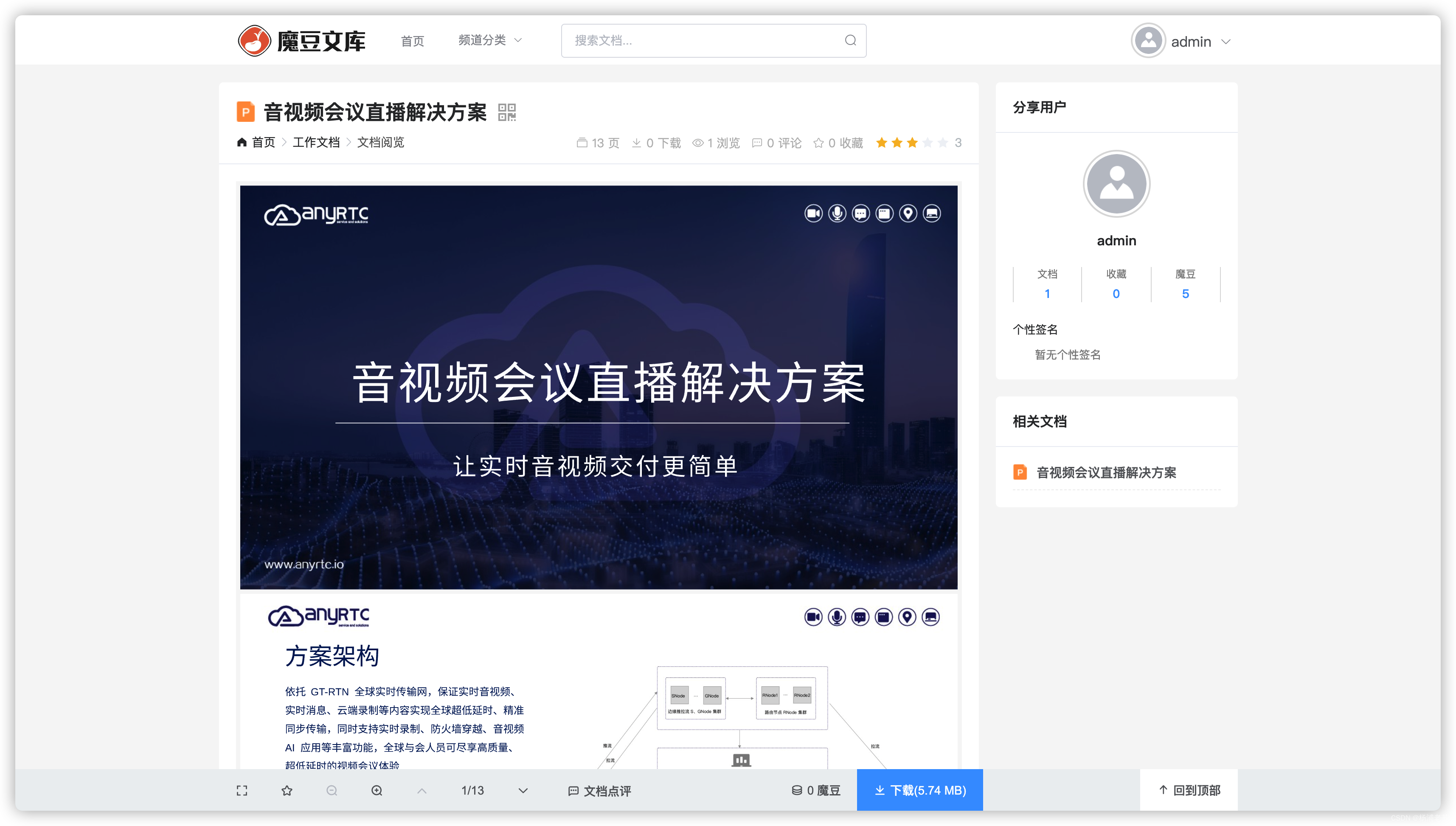
Task: Click the admin avatar in header
Action: (x=1148, y=41)
